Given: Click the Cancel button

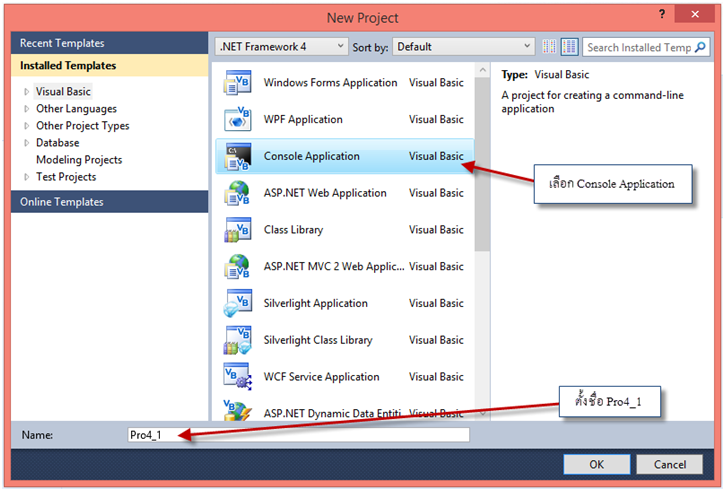Looking at the screenshot, I should [x=670, y=464].
